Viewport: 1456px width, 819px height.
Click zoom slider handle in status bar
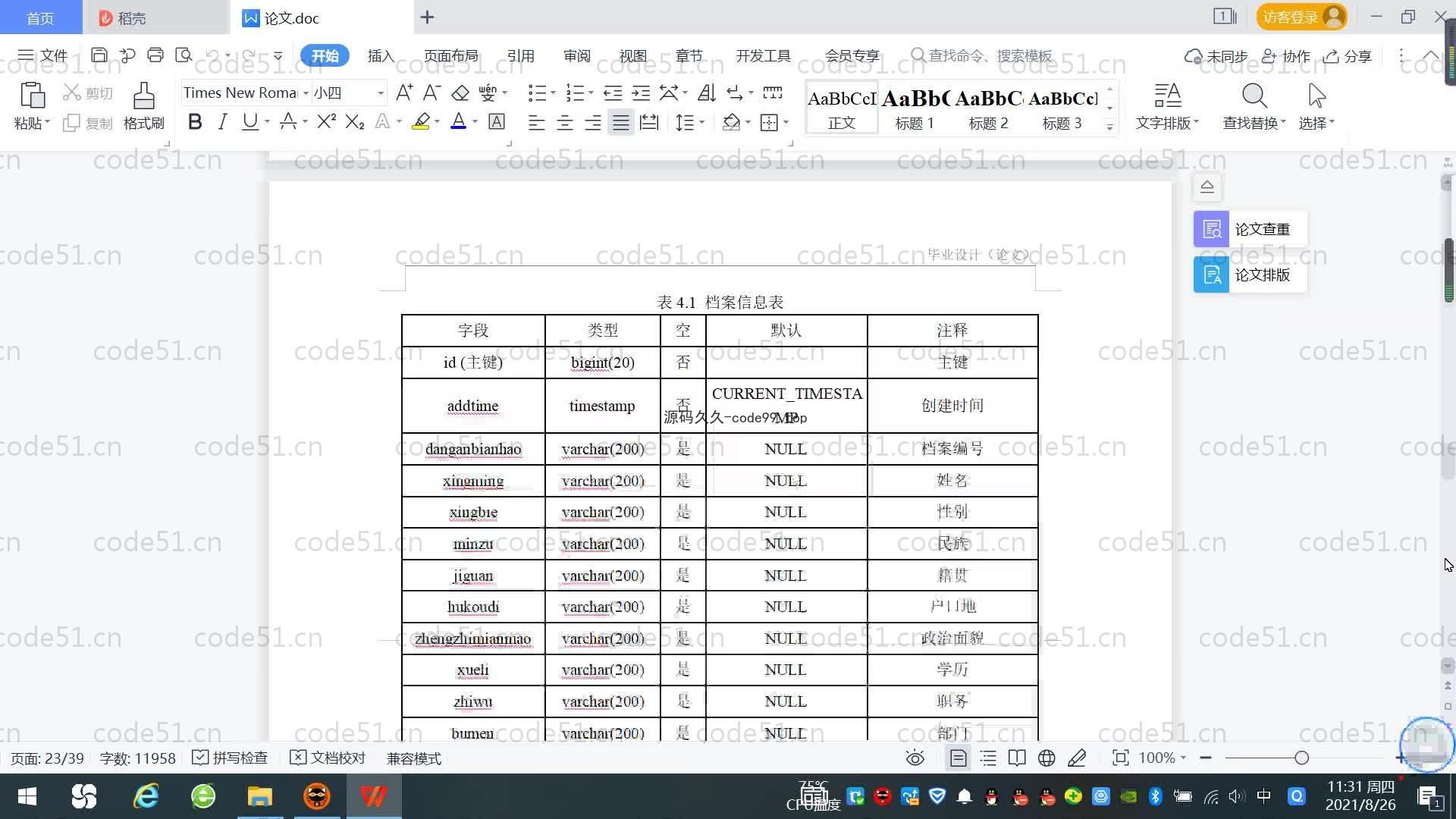(1301, 758)
